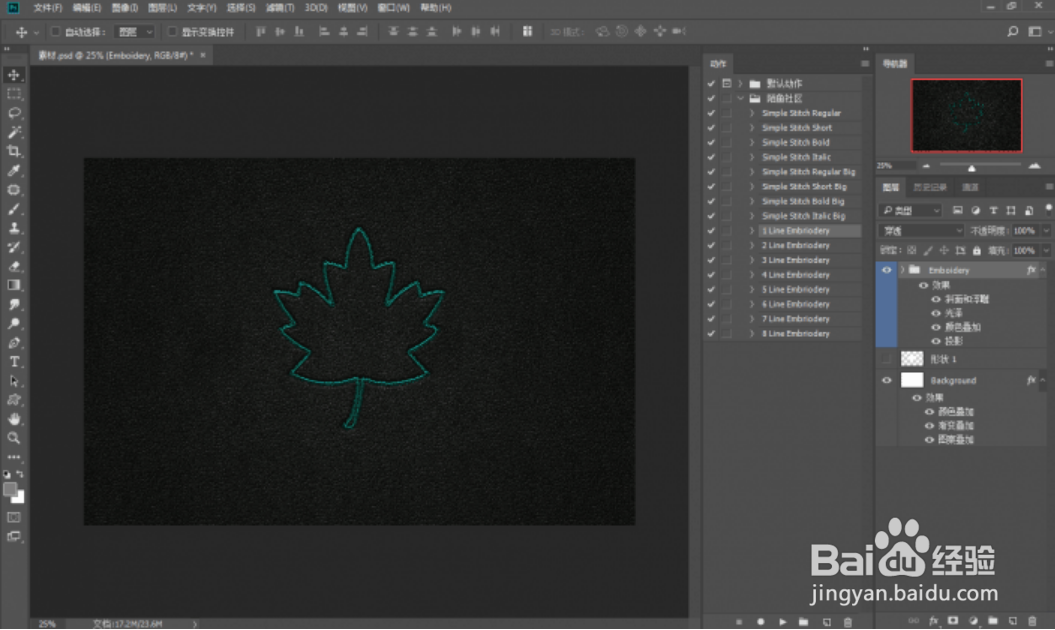Select the Clone Stamp tool
The image size is (1055, 630).
[14, 228]
